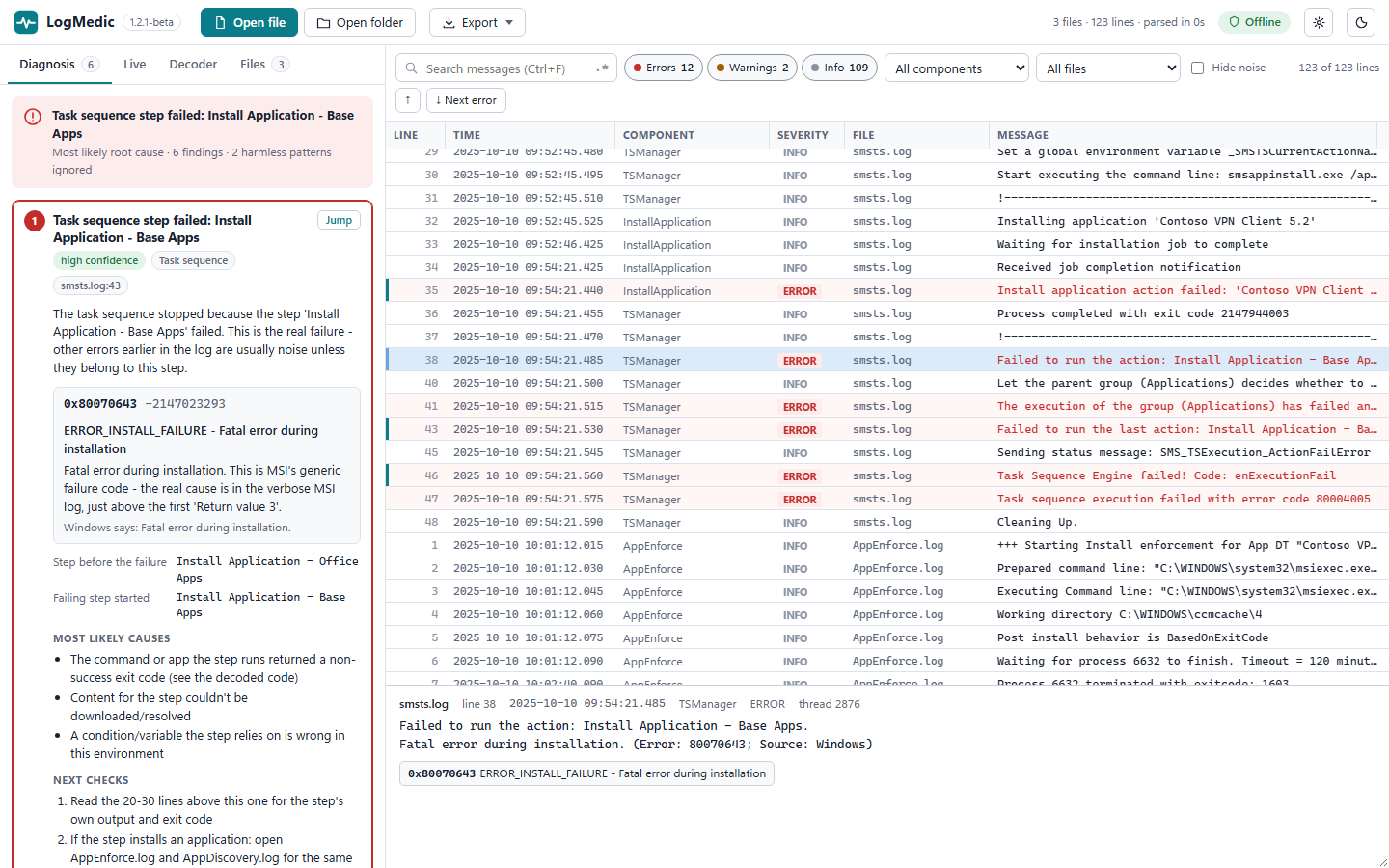Click the smsts.log:43 reference chip
1389x868 pixels.
[91, 285]
